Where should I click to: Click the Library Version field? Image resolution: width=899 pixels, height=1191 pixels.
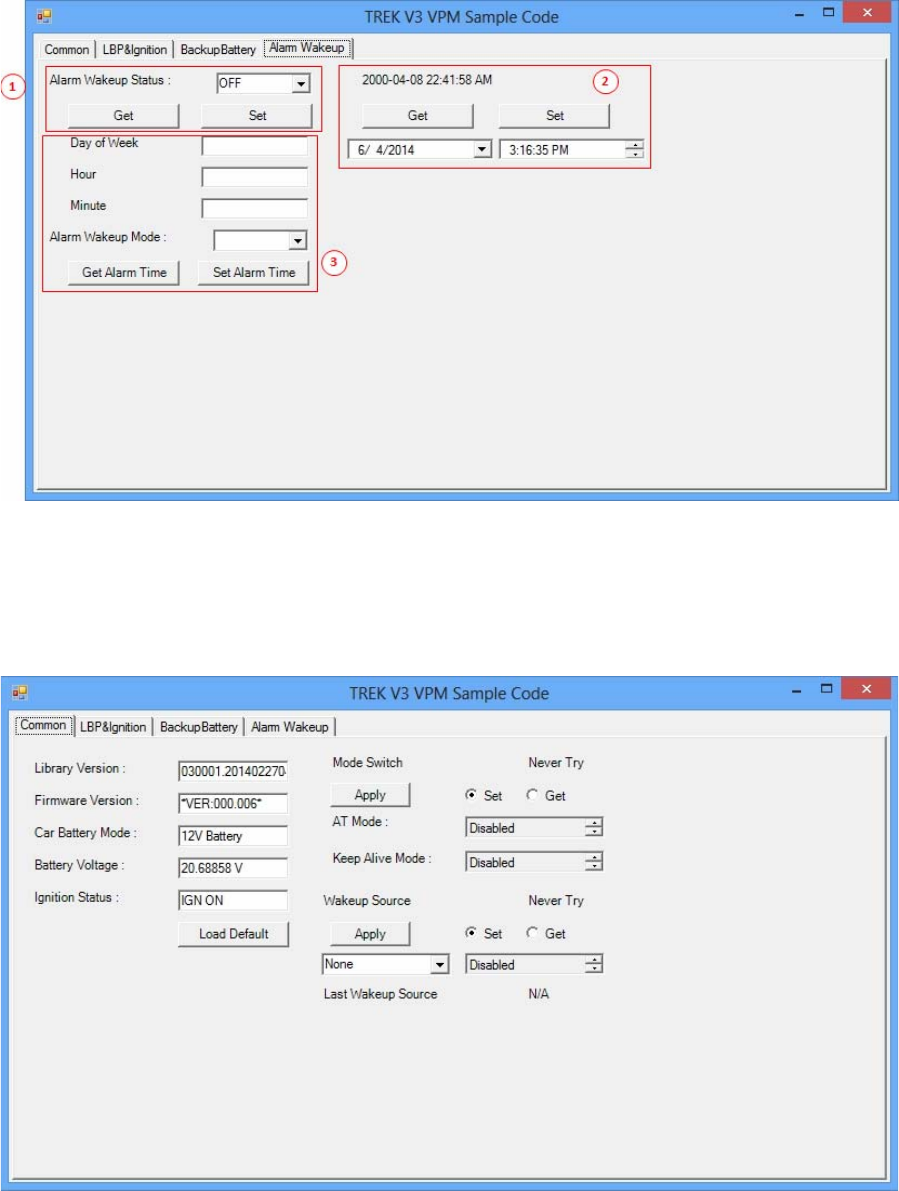[233, 771]
